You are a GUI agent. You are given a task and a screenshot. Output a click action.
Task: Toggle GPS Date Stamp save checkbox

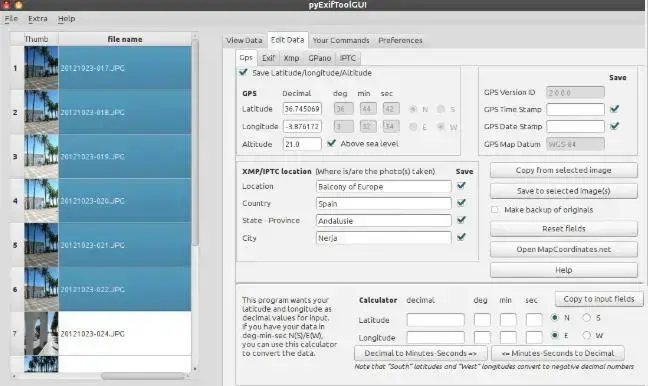click(615, 126)
